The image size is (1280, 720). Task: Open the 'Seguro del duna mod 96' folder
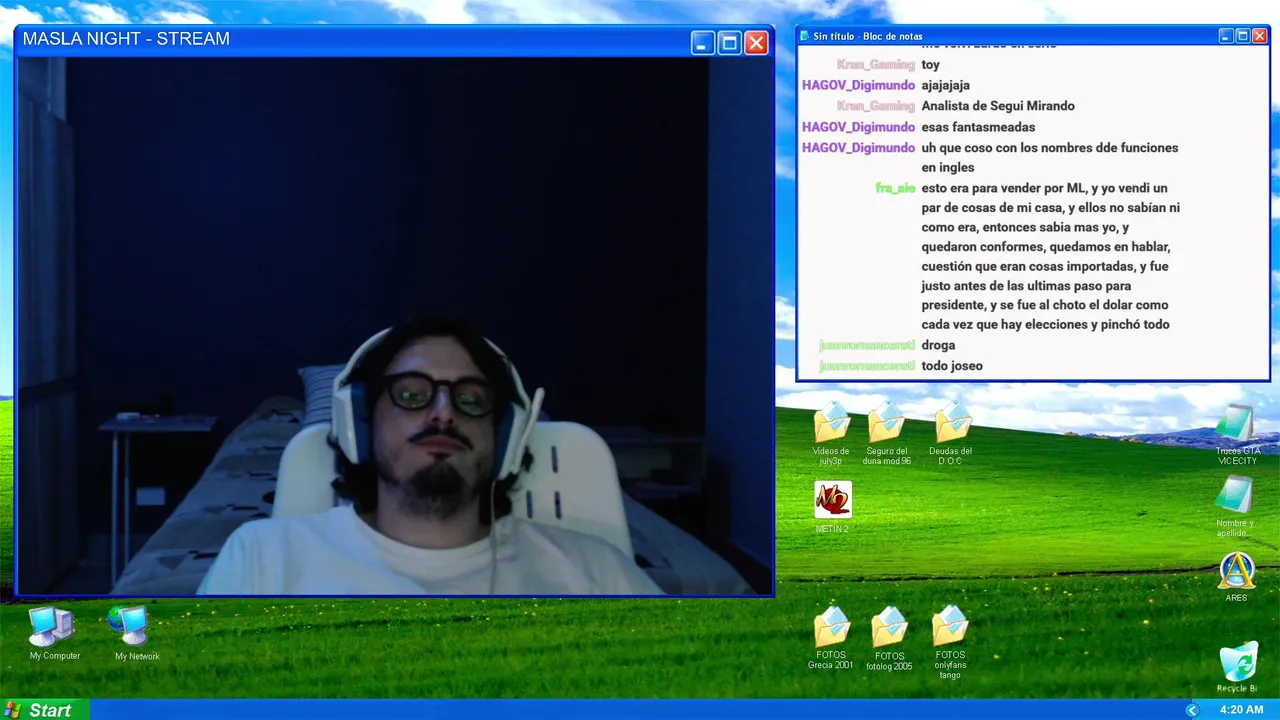point(887,435)
